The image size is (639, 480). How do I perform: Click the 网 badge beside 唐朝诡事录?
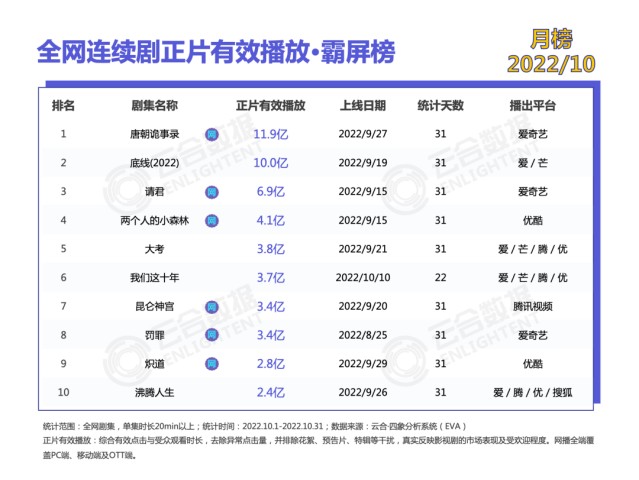coord(211,133)
